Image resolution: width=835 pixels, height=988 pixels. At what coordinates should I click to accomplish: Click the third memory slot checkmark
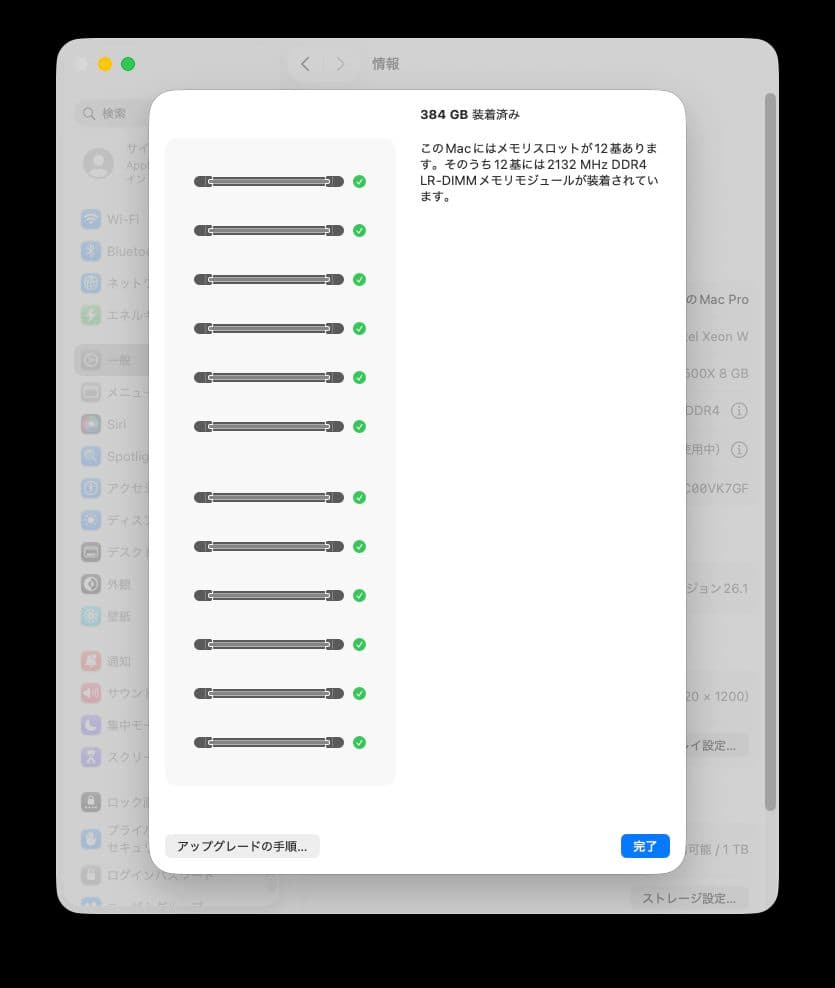click(x=359, y=279)
